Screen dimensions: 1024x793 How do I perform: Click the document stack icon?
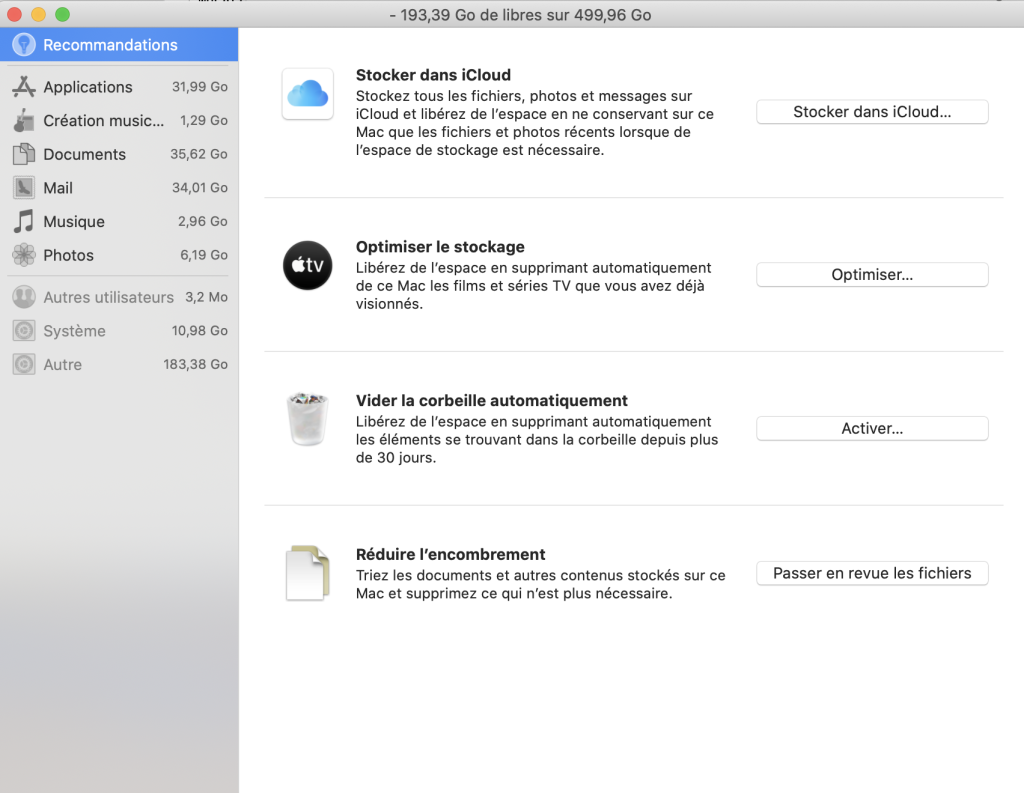307,573
